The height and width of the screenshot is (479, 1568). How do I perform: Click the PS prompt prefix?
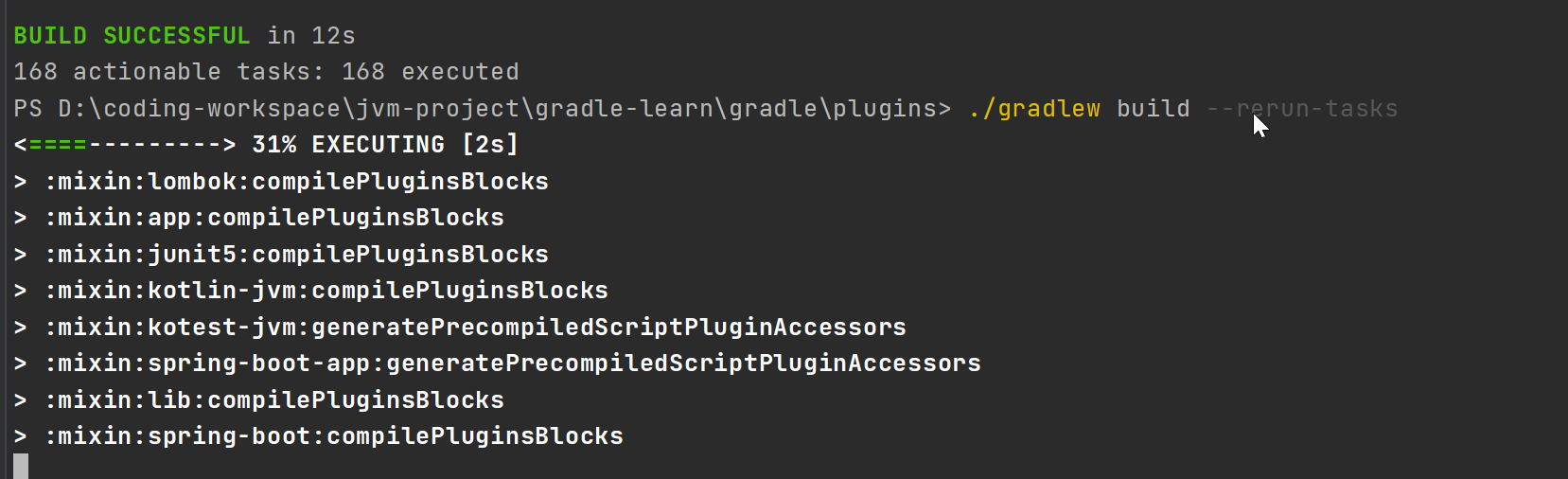tap(27, 109)
